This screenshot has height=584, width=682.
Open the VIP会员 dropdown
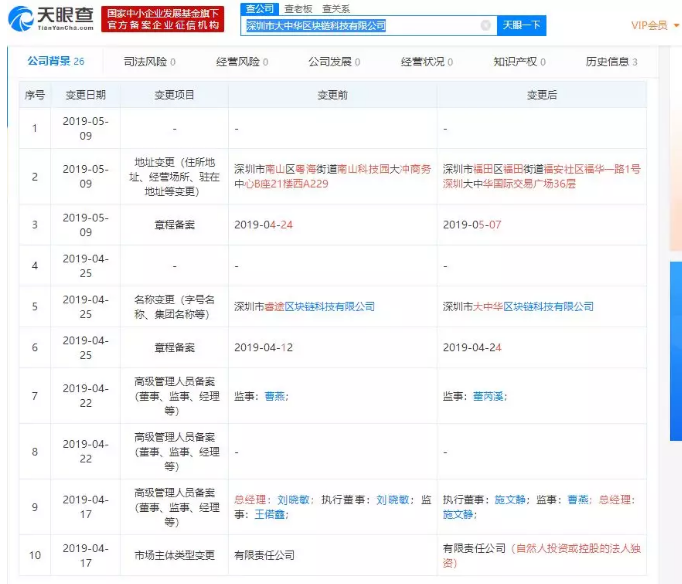click(x=655, y=25)
